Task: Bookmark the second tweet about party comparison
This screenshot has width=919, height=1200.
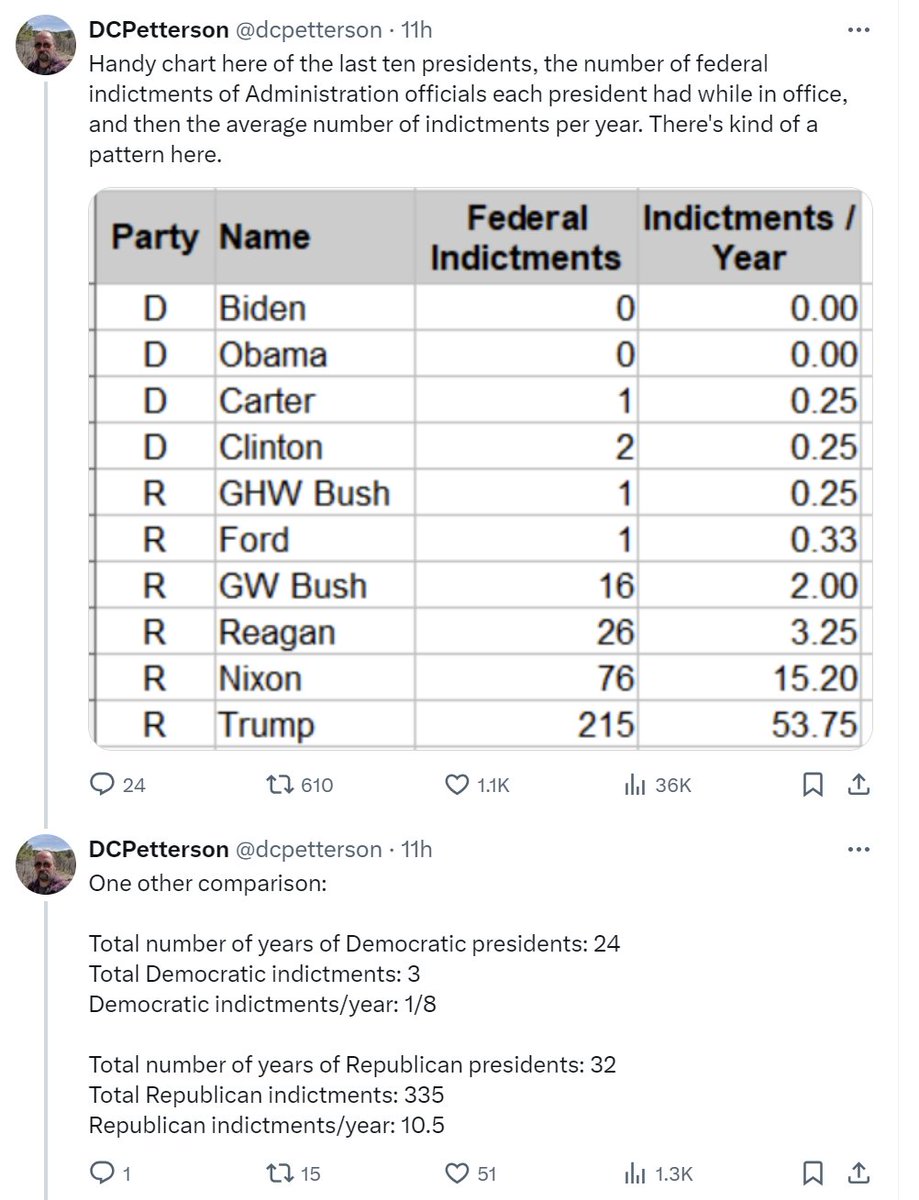Action: (813, 1173)
